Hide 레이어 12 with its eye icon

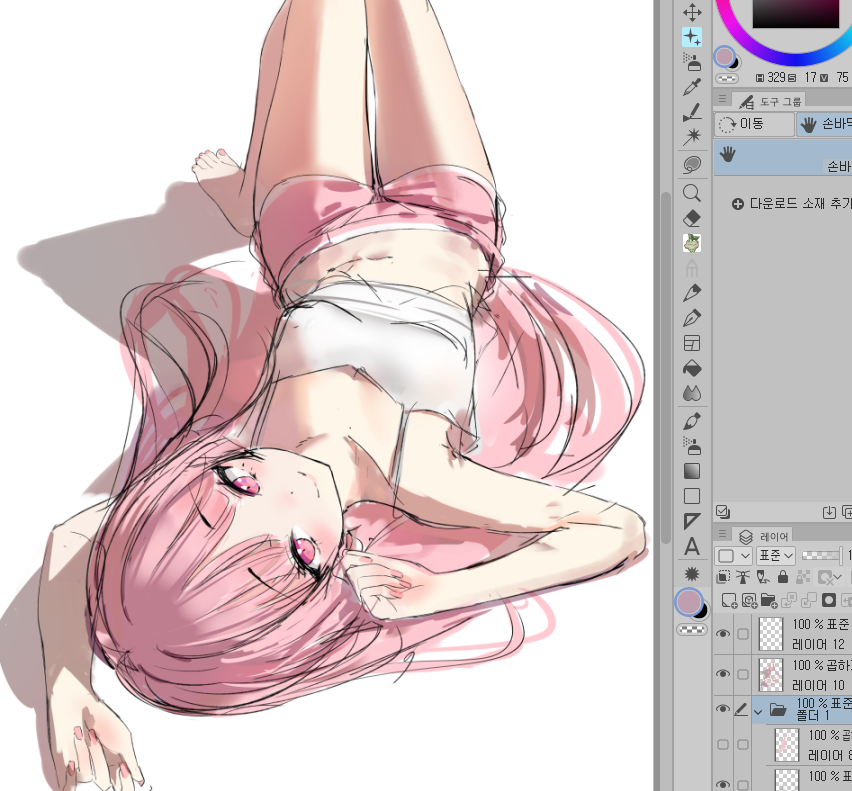pos(723,634)
